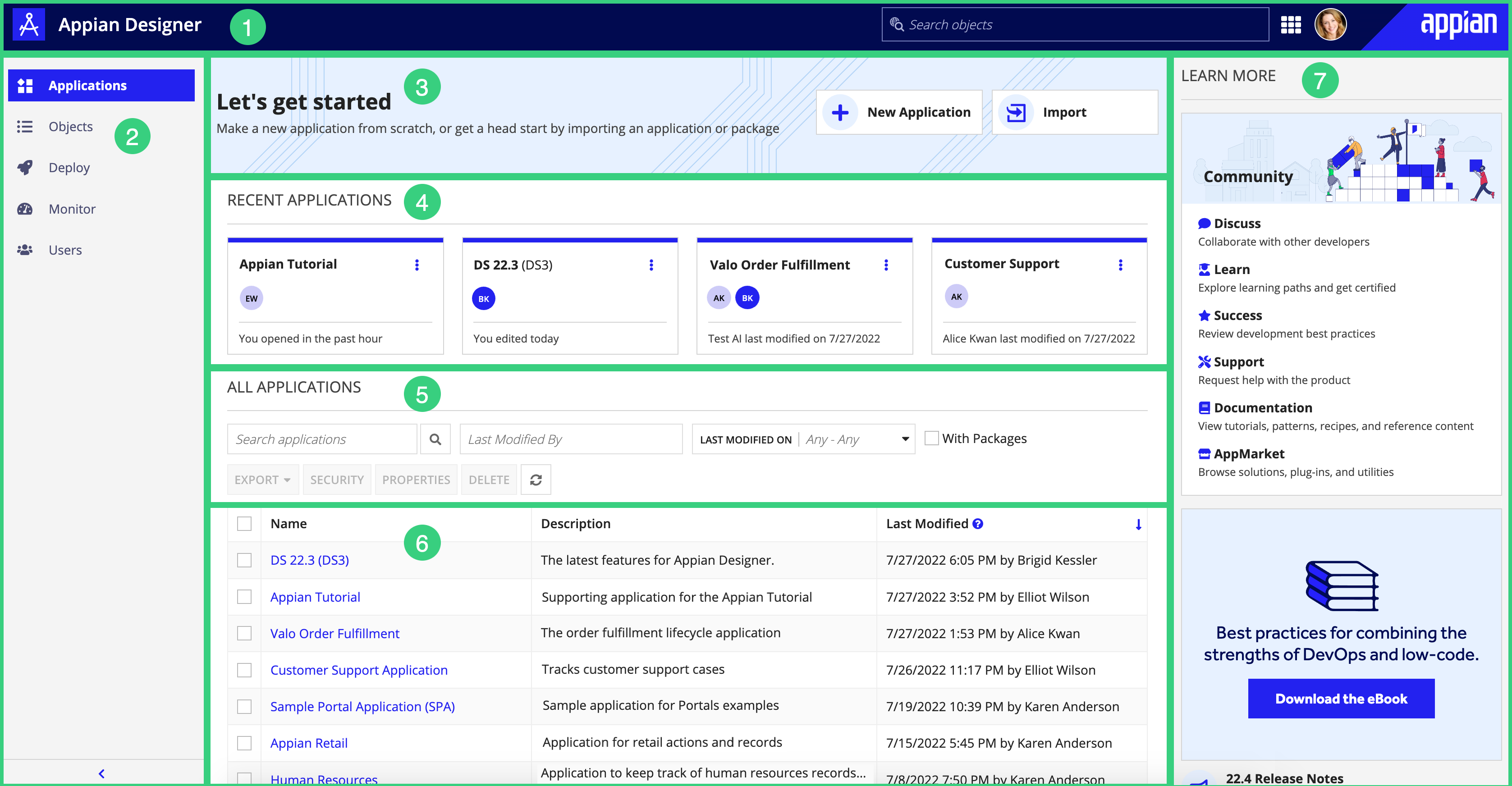Click the Monitor sidebar icon
Image resolution: width=1512 pixels, height=786 pixels.
(x=26, y=208)
